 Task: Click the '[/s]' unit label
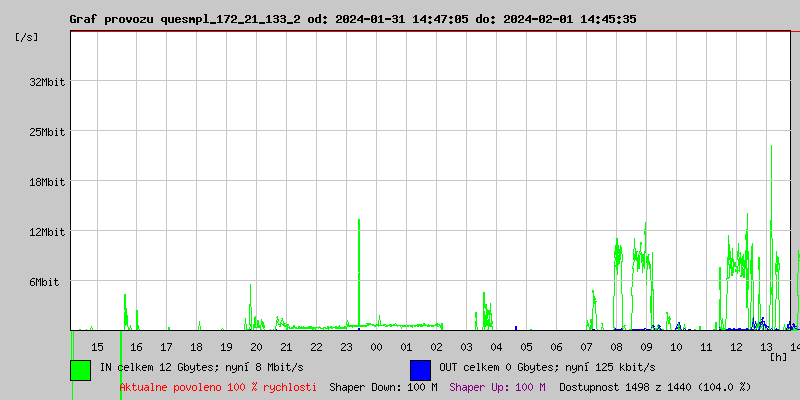(28, 37)
